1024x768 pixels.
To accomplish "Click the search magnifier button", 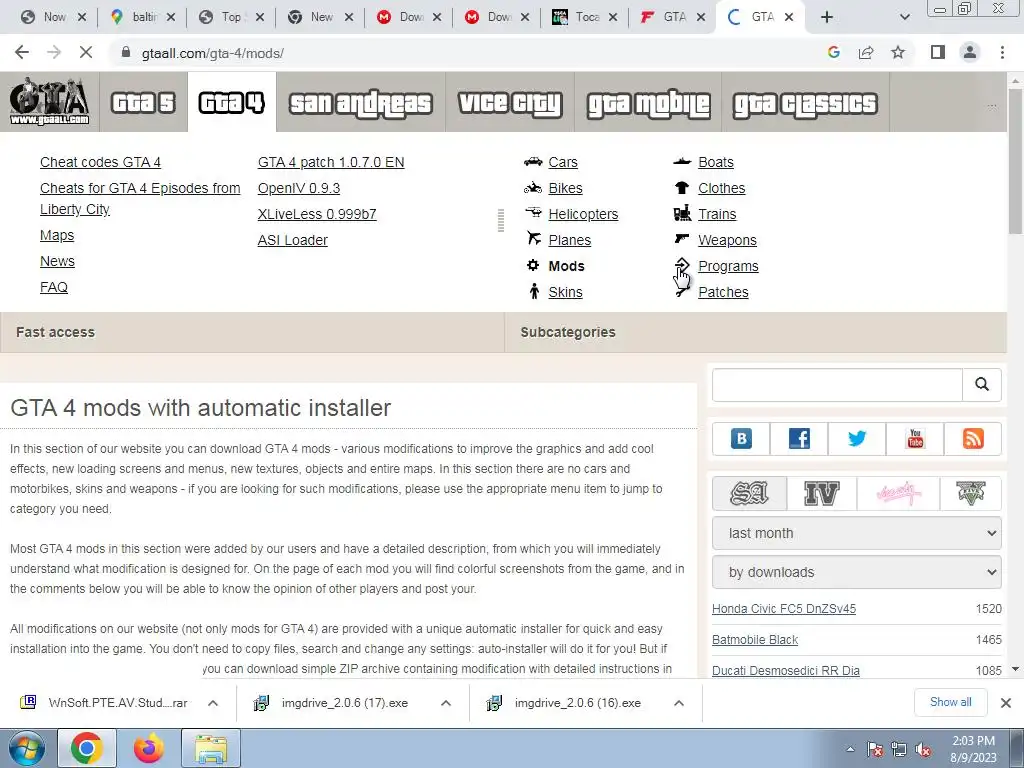I will click(982, 385).
